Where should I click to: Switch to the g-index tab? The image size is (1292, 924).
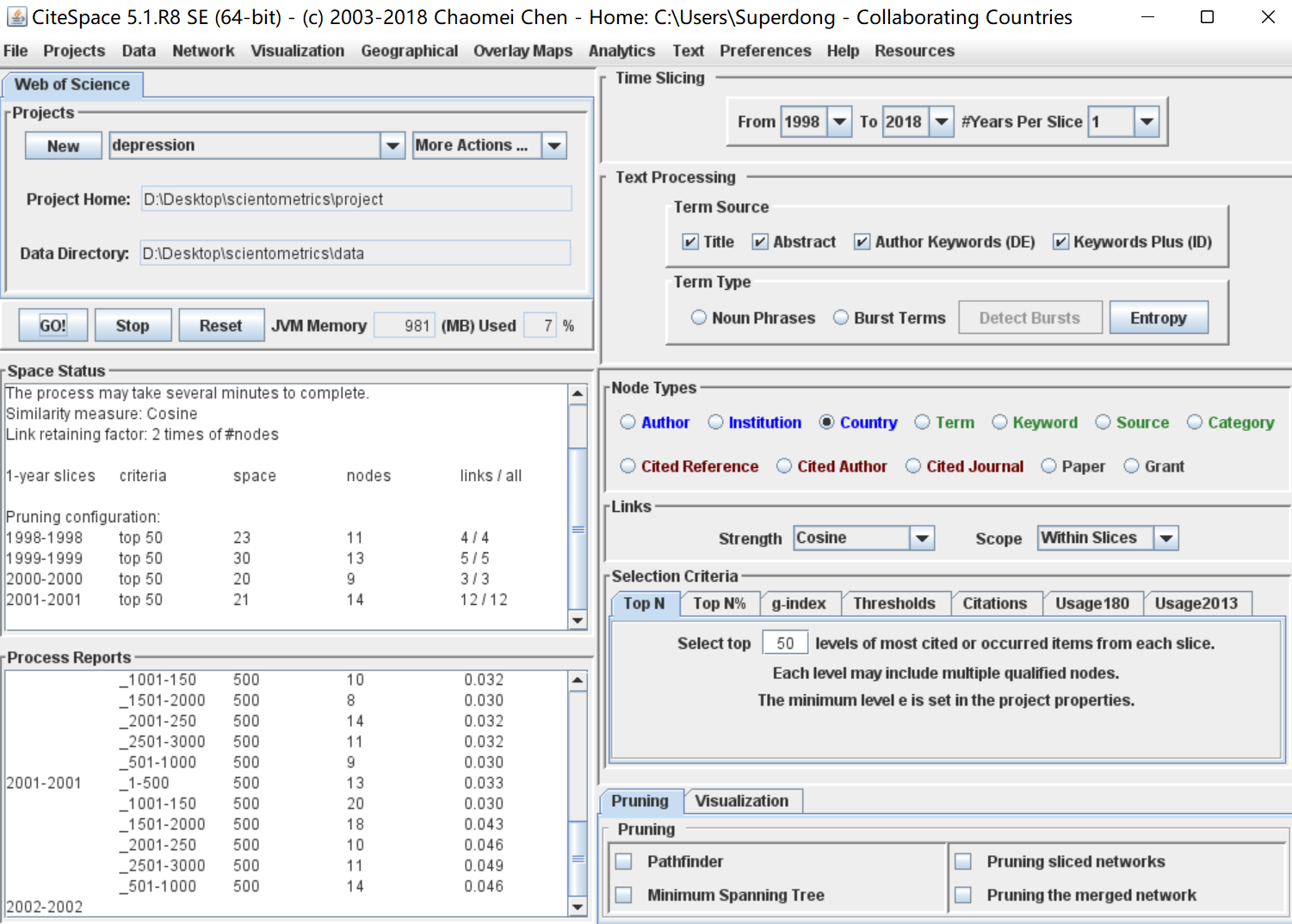(x=799, y=603)
